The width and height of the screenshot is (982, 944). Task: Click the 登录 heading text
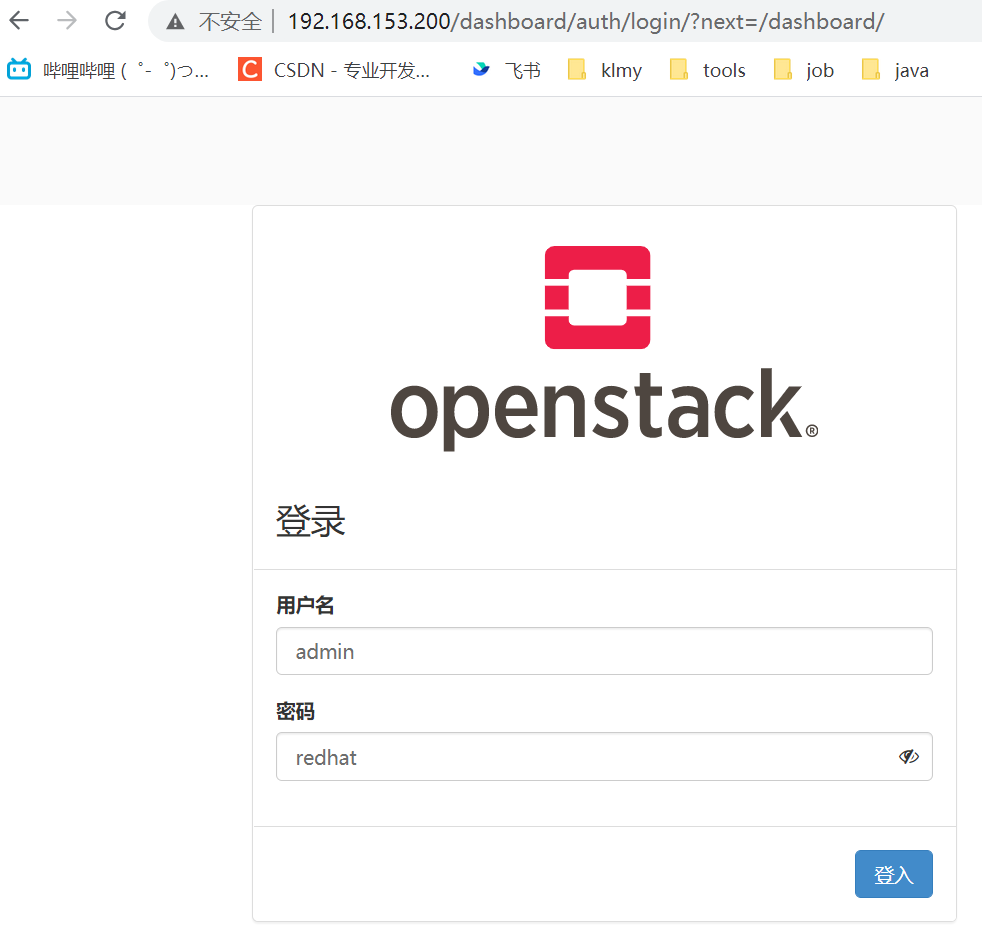click(x=311, y=521)
